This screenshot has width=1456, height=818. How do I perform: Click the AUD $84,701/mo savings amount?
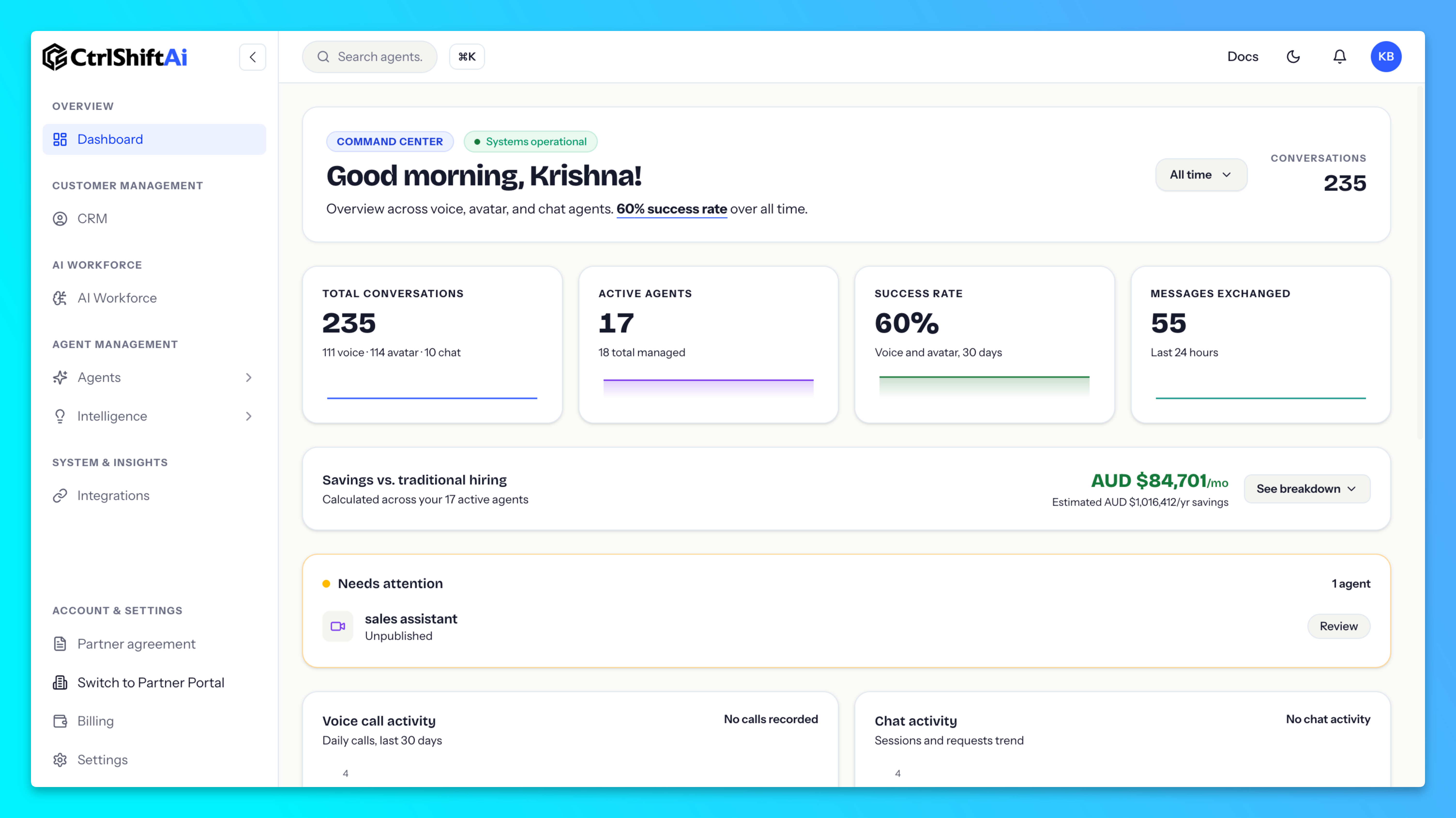click(x=1159, y=481)
